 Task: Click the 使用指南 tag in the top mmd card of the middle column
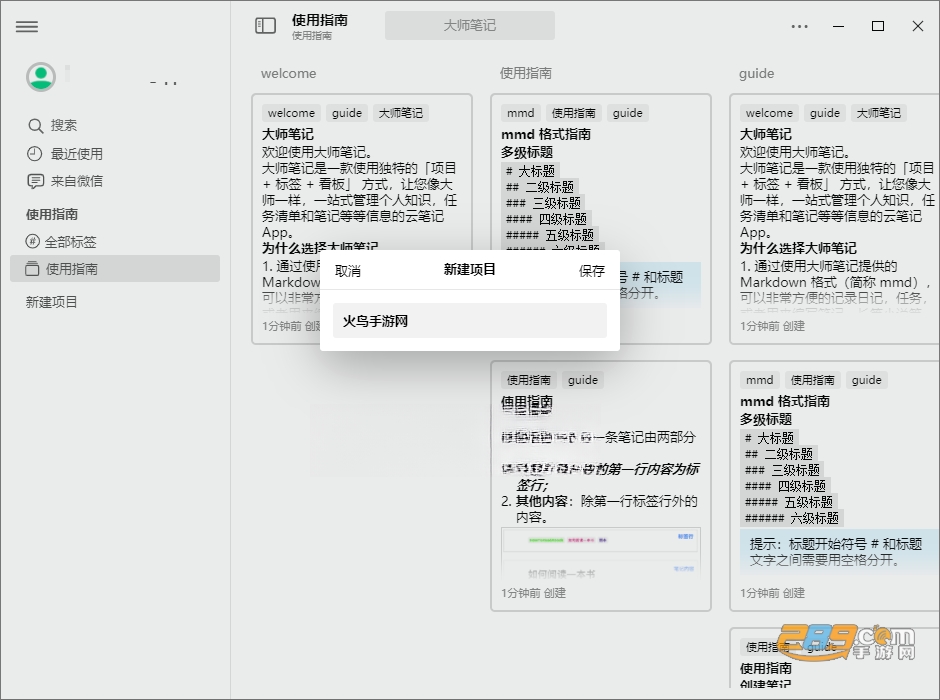[x=573, y=113]
